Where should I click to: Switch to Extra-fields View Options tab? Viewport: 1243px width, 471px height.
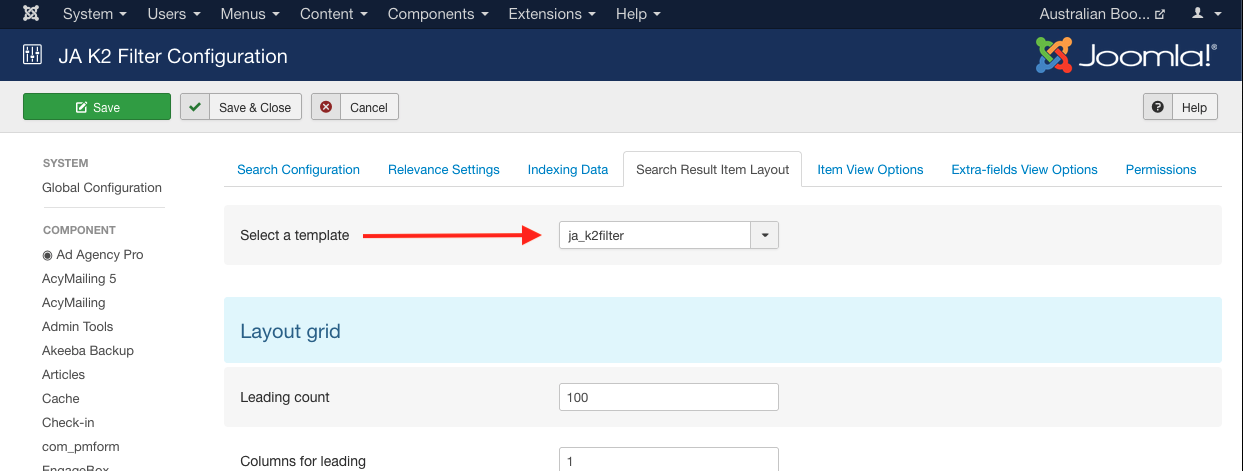coord(1025,169)
